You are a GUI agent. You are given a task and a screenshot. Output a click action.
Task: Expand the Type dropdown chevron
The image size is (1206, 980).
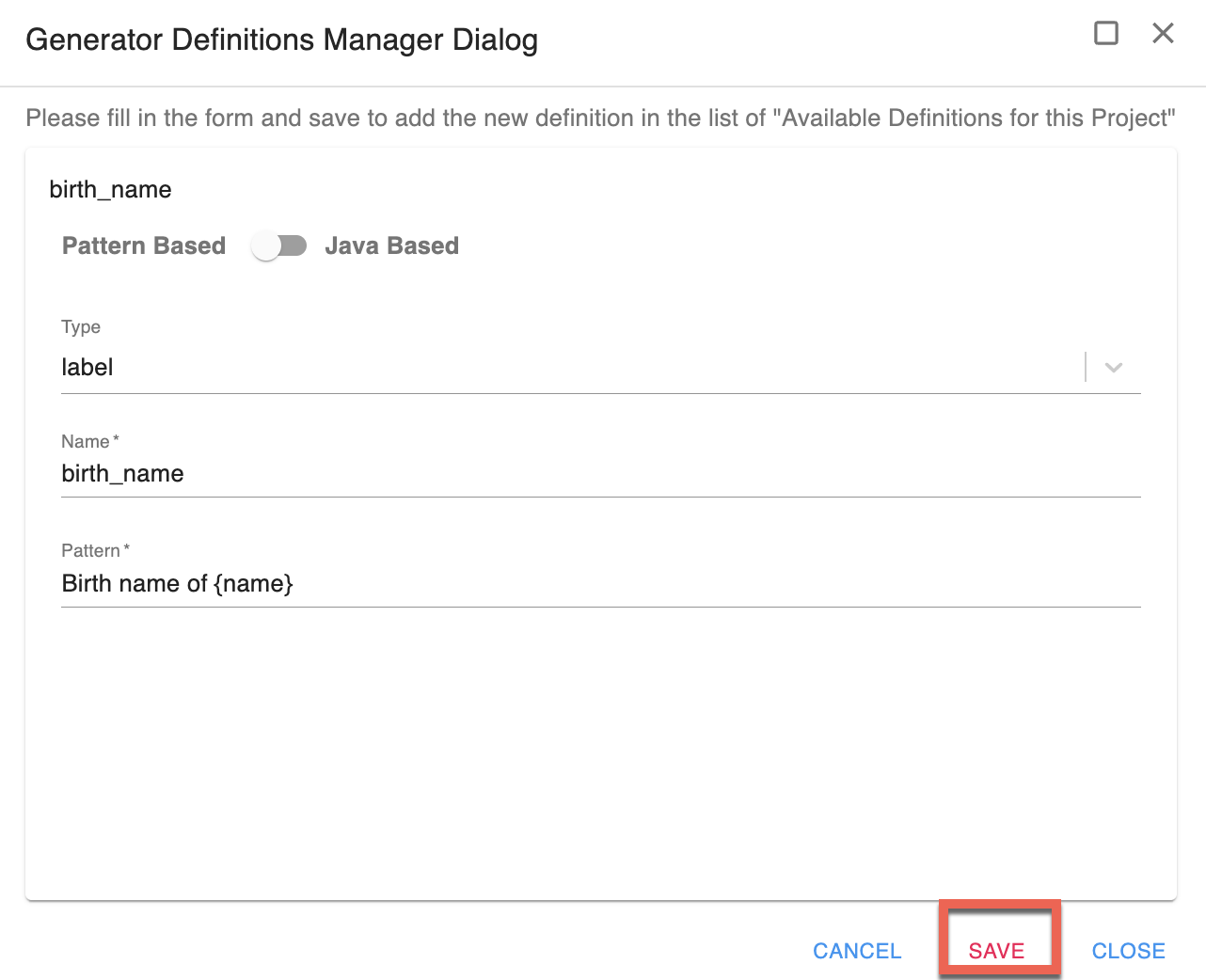1114,368
